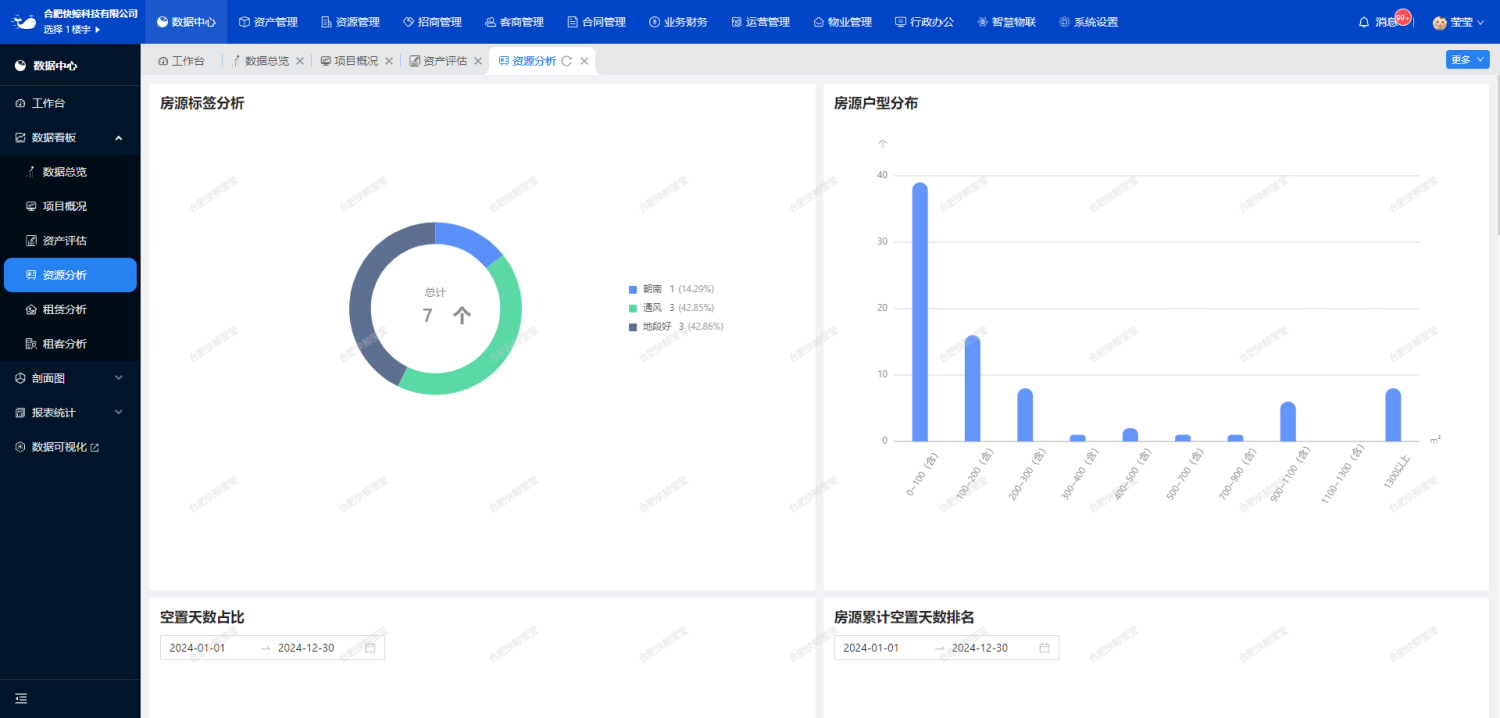Click the user avatar icon
This screenshot has height=718, width=1500.
coord(1440,22)
